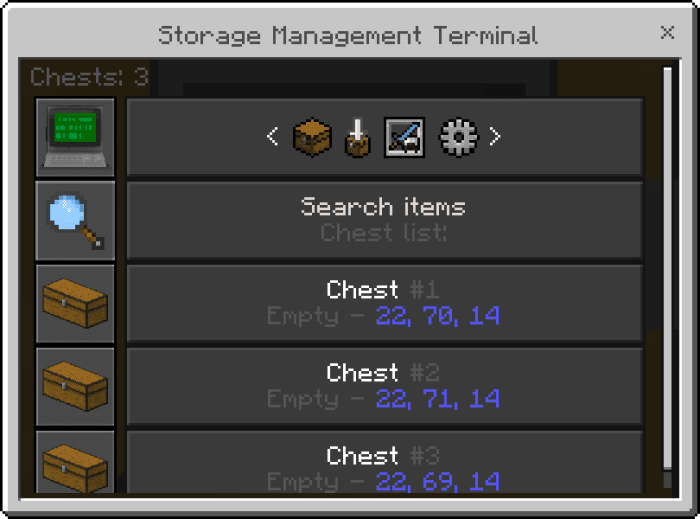Open Chest #1 entry
Viewport: 700px width, 519px height.
click(x=385, y=303)
